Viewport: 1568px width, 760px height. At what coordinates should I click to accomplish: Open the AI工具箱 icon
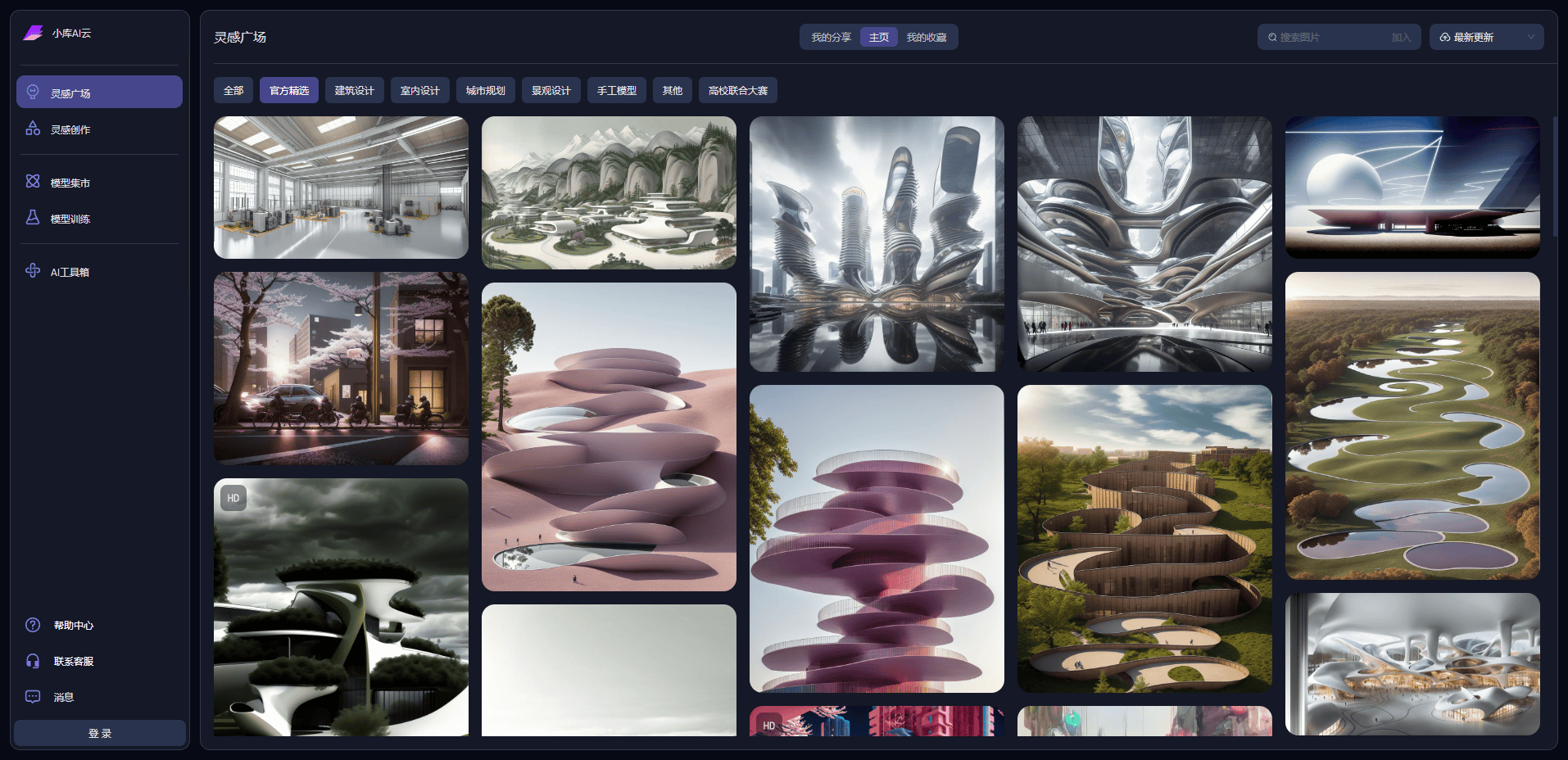(x=33, y=271)
